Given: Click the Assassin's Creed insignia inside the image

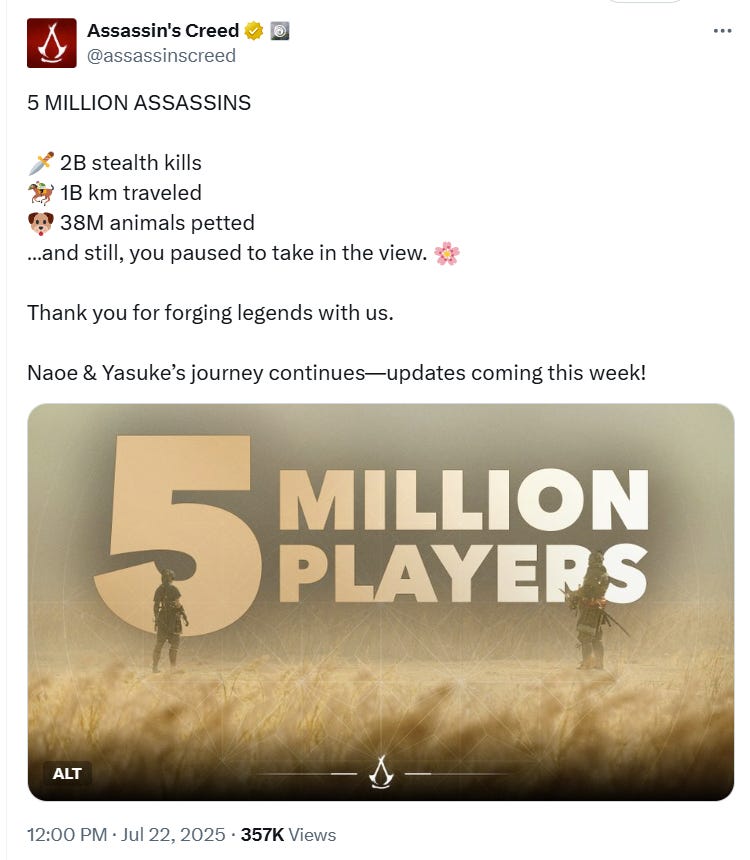Looking at the screenshot, I should coord(381,772).
